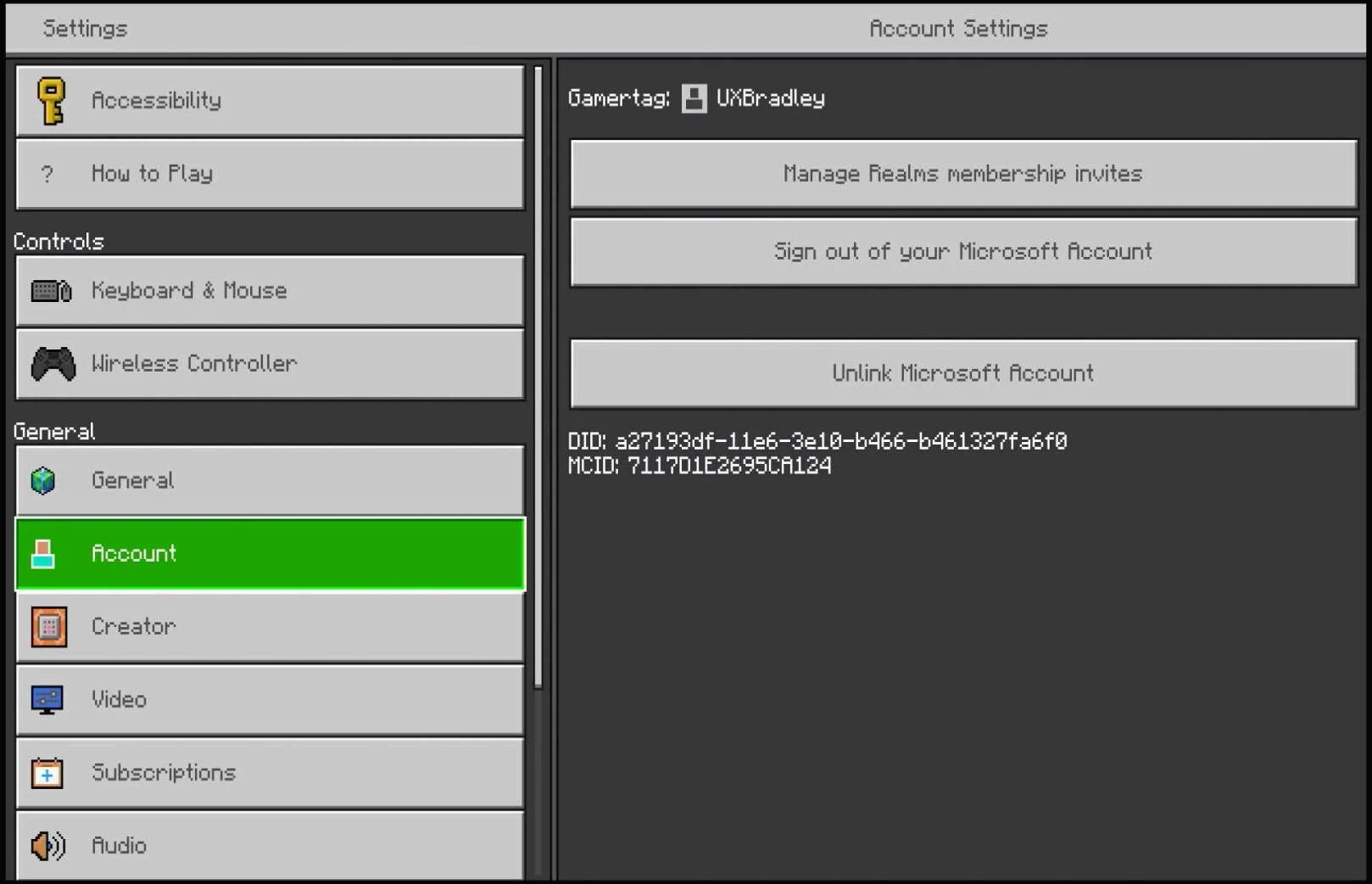Screen dimensions: 1372x884
Task: Click the Controls section heading
Action: [59, 242]
